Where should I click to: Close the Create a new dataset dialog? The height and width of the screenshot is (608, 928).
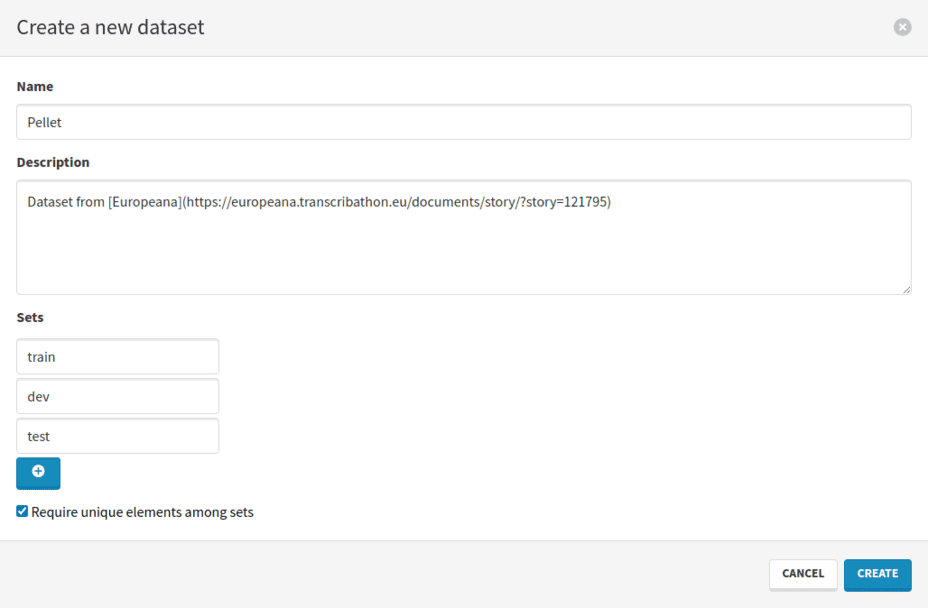click(x=902, y=27)
